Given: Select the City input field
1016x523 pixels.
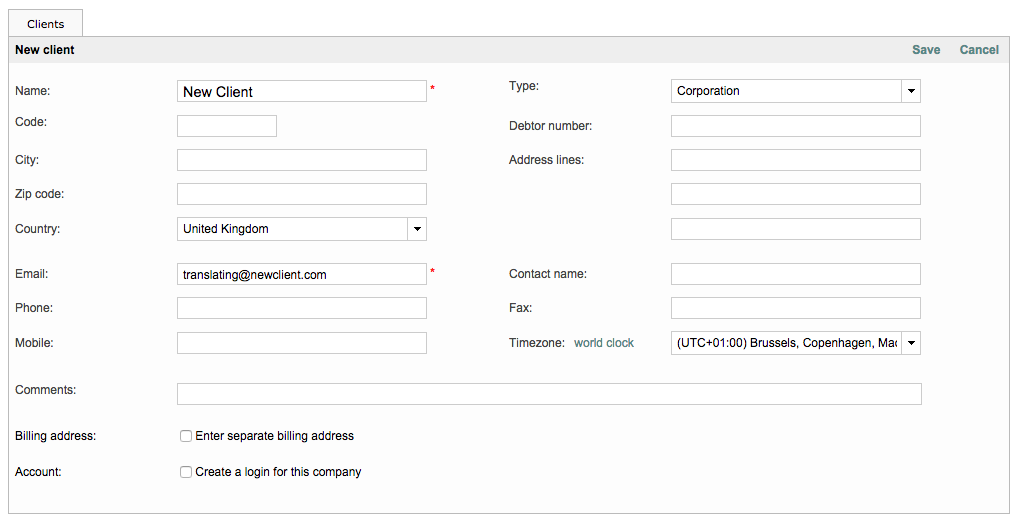Looking at the screenshot, I should point(301,160).
